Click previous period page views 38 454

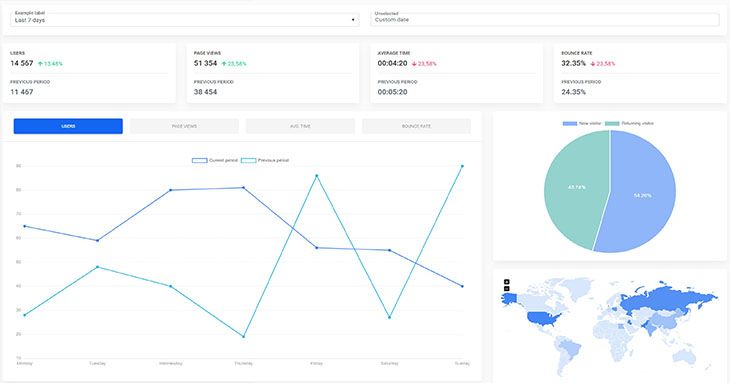tap(205, 92)
